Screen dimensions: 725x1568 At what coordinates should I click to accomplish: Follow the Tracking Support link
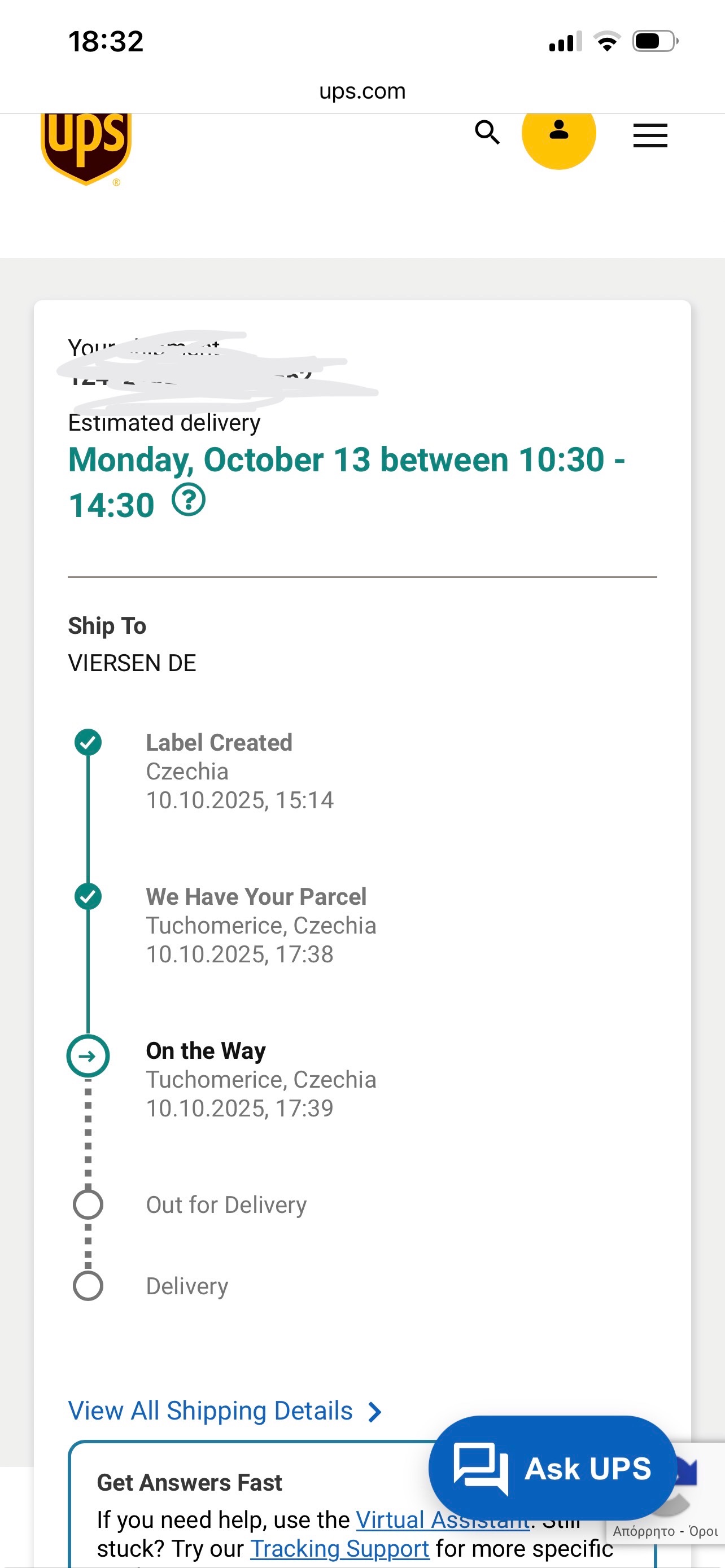(x=340, y=1548)
